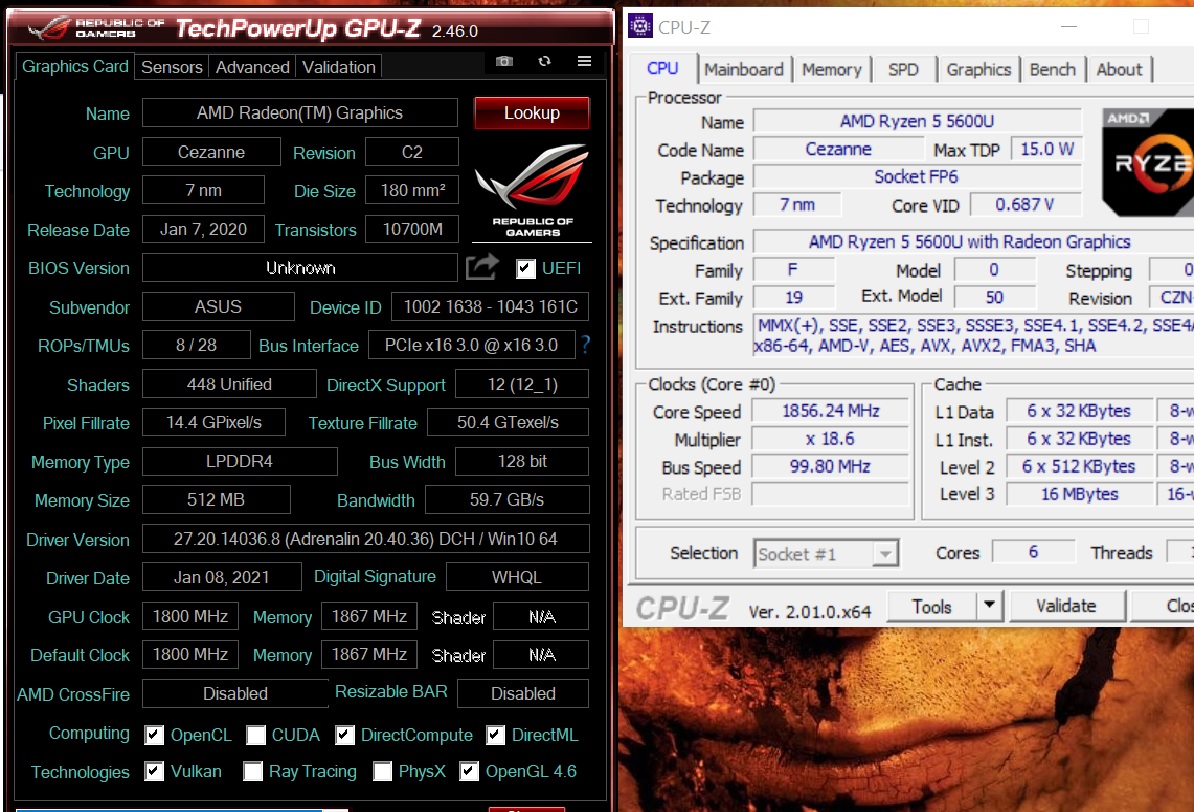Viewport: 1194px width, 812px height.
Task: Select the CPU tab in CPU-Z
Action: [662, 68]
